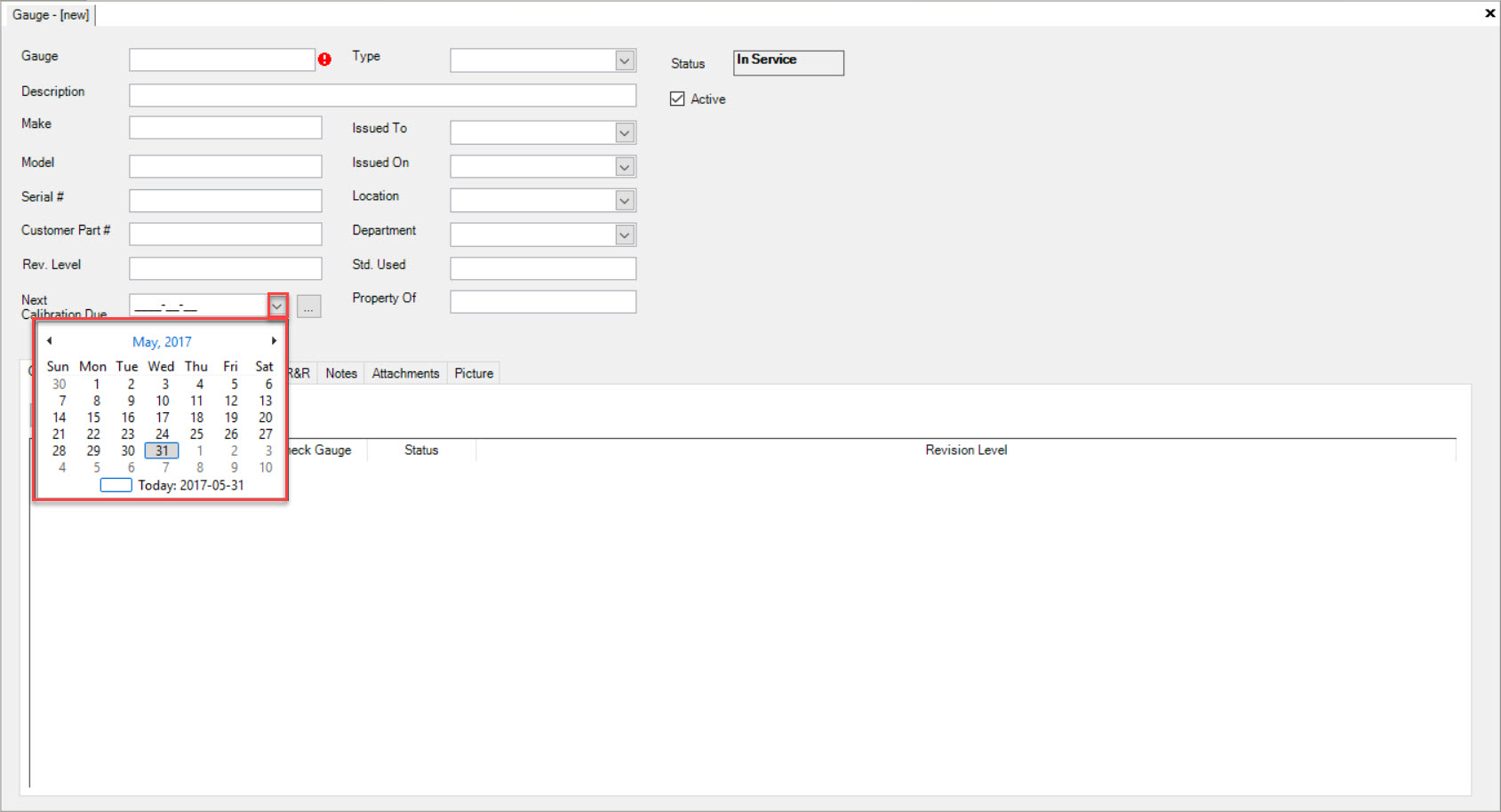
Task: Focus the Description text field
Action: (383, 95)
